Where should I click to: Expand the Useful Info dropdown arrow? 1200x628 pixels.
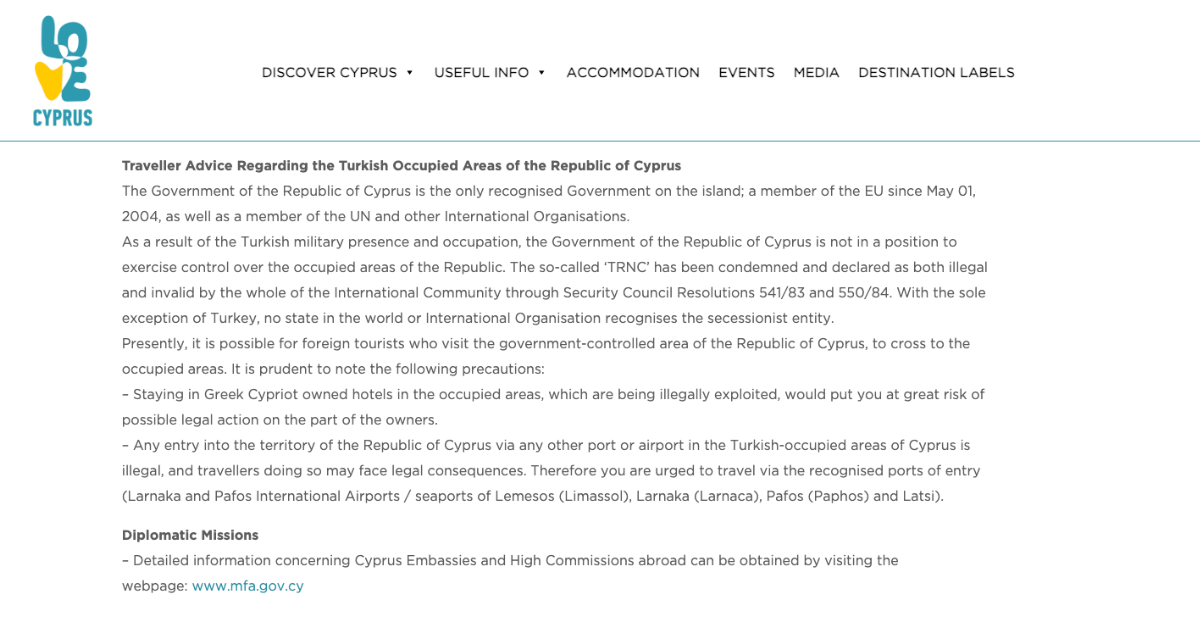pos(542,73)
